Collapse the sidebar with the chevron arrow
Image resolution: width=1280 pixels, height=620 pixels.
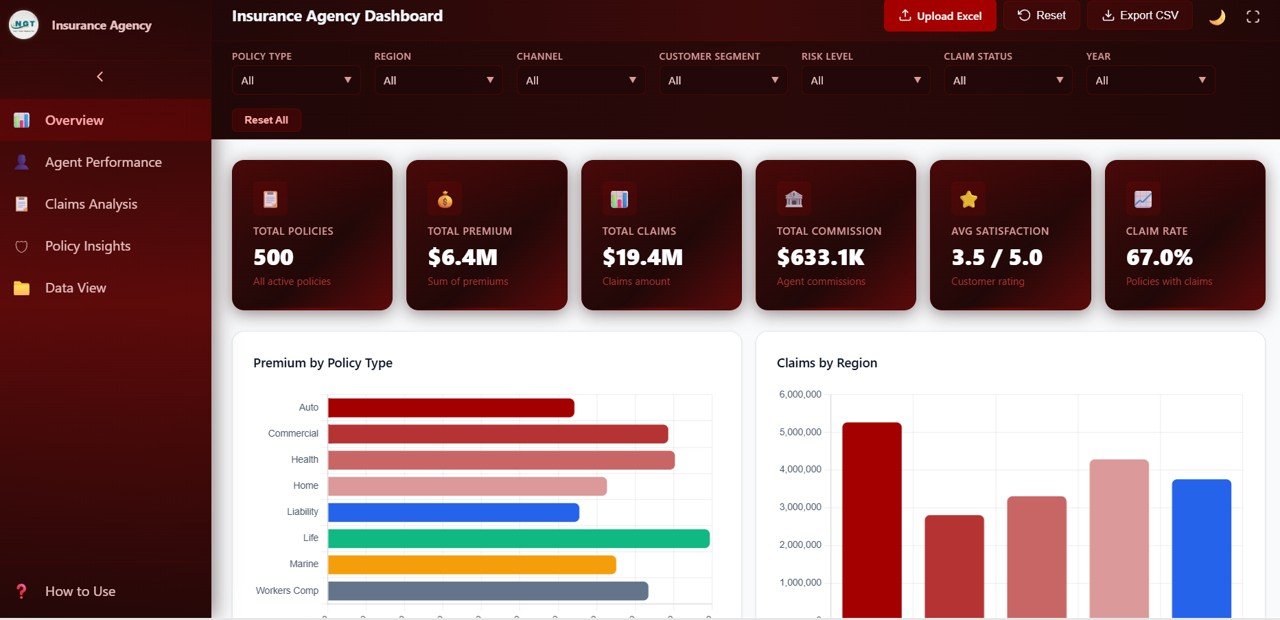(x=100, y=76)
